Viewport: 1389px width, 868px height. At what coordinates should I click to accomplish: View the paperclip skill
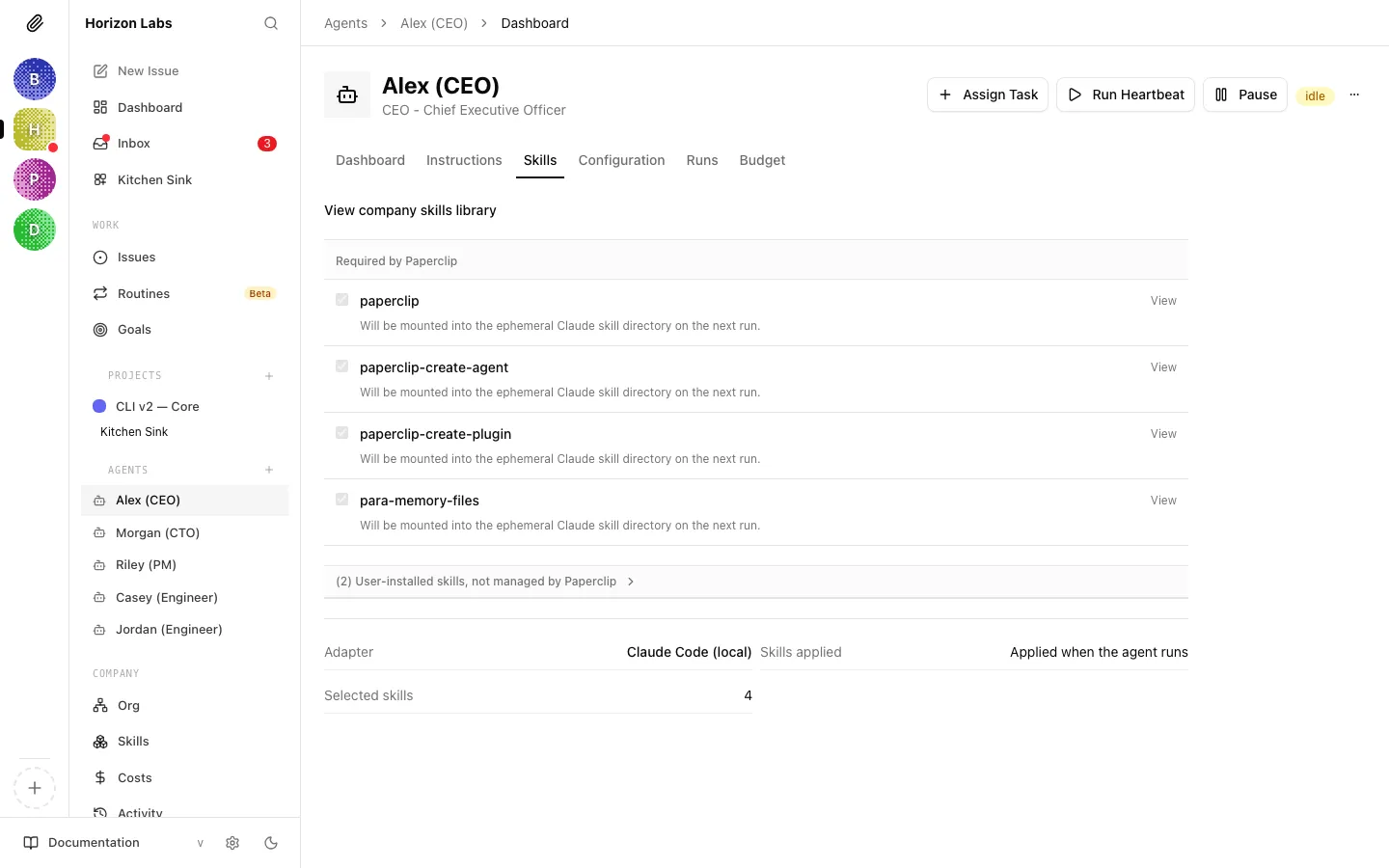click(x=1163, y=301)
